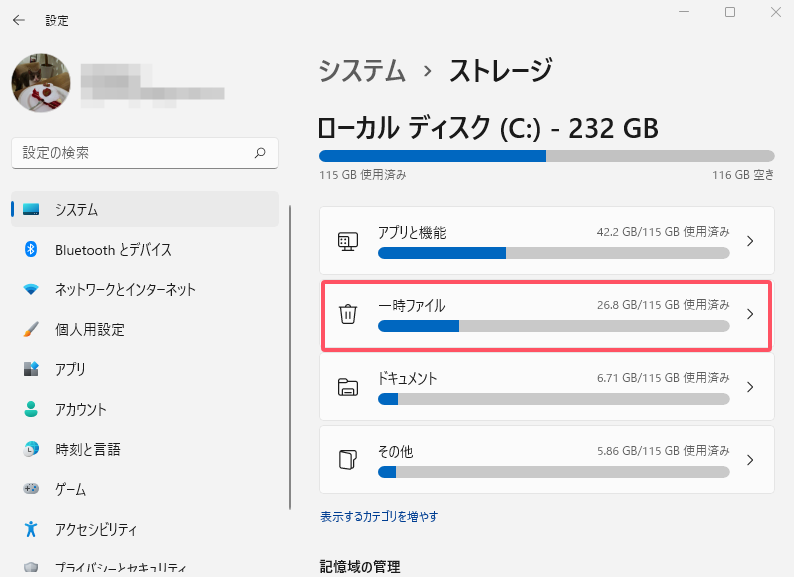Viewport: 794px width, 577px height.
Task: Click the user profile picture
Action: (x=41, y=83)
